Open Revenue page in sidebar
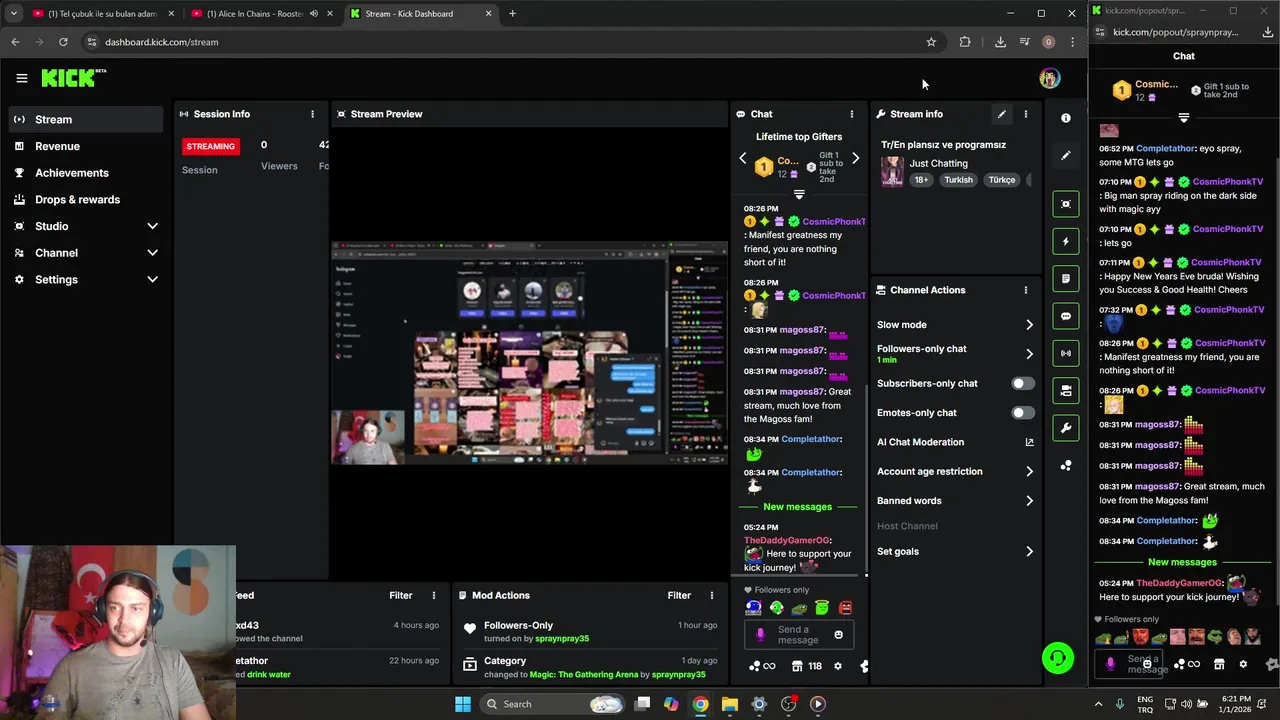 click(86, 146)
